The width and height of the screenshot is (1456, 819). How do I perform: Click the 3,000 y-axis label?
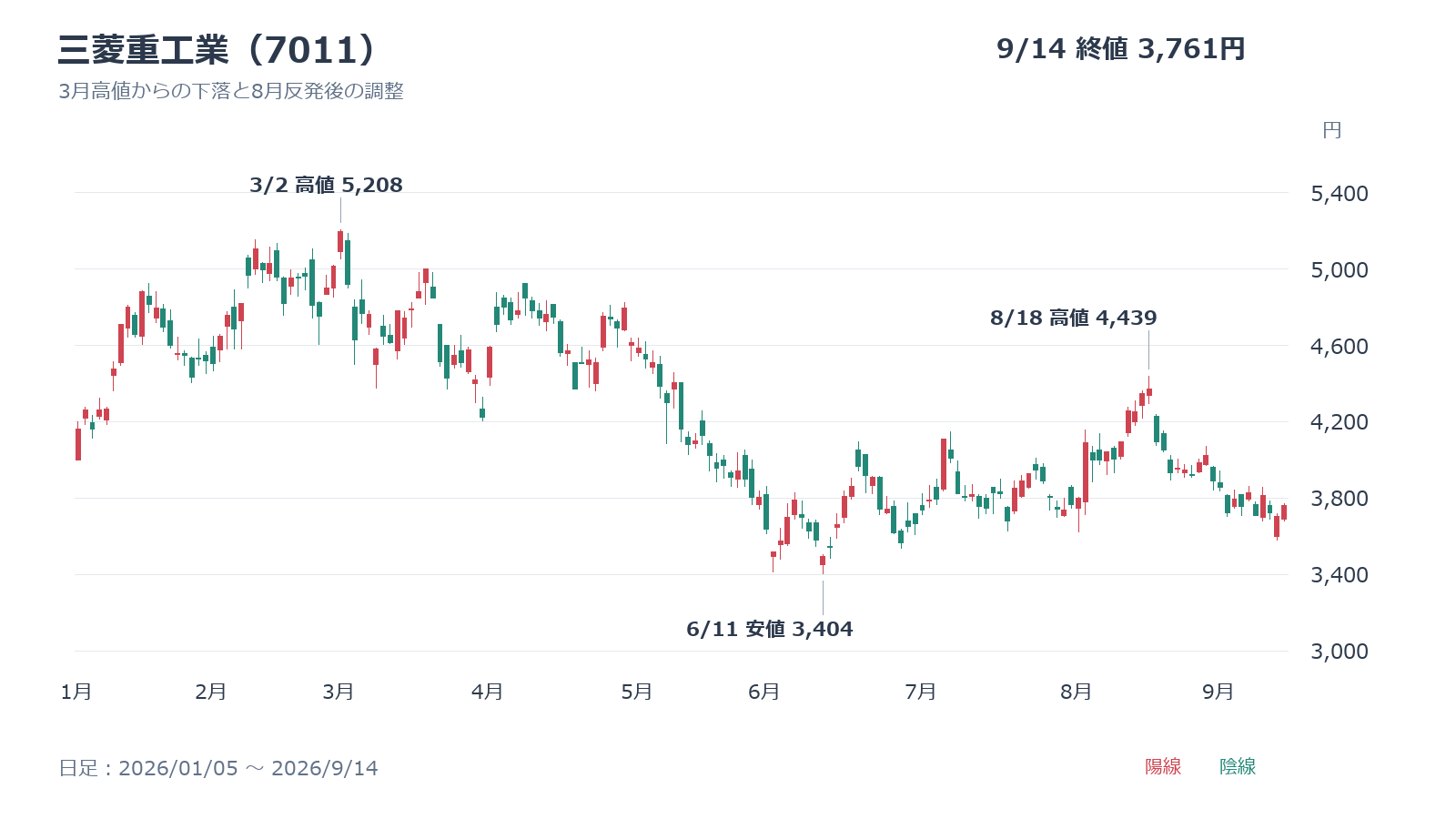(1339, 652)
